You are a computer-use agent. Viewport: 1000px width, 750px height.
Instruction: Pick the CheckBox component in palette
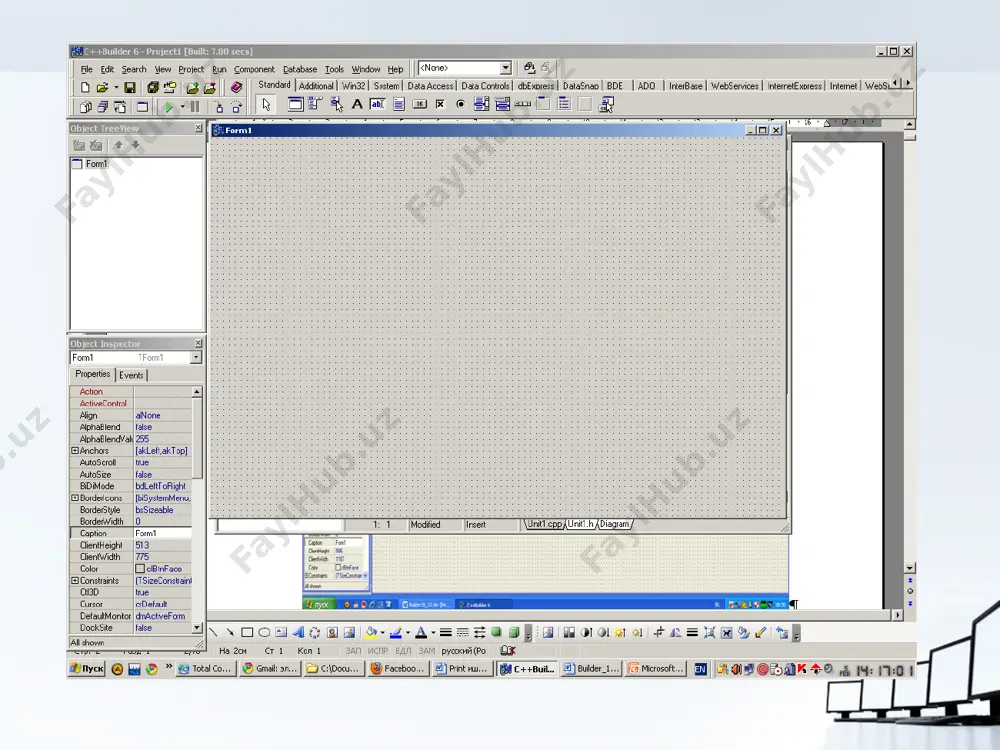click(x=440, y=105)
